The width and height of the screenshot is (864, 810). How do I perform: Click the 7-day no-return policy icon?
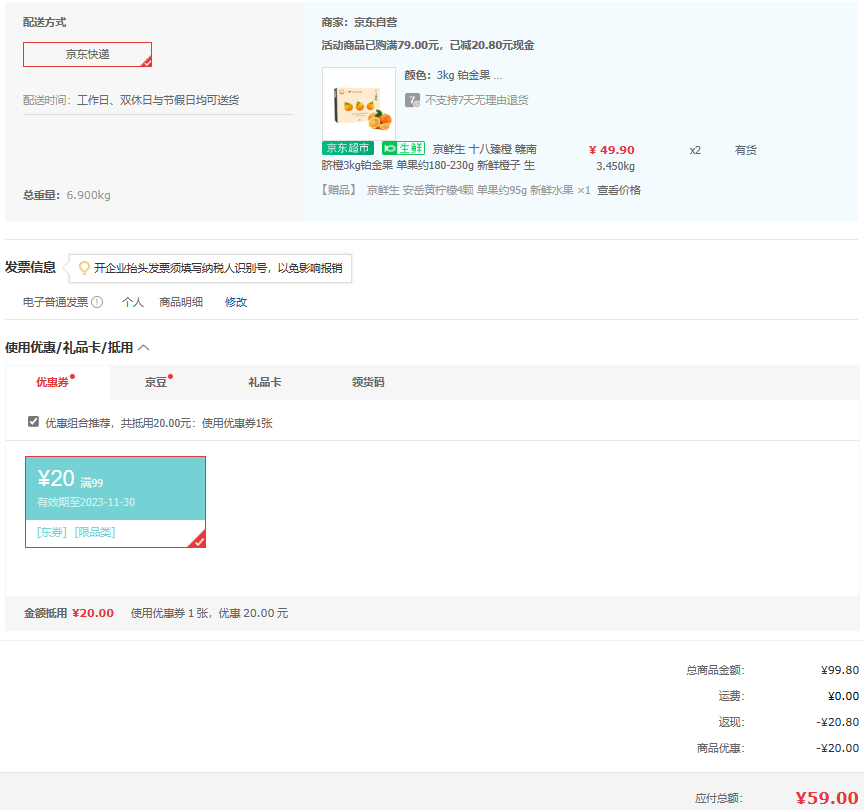tap(412, 100)
